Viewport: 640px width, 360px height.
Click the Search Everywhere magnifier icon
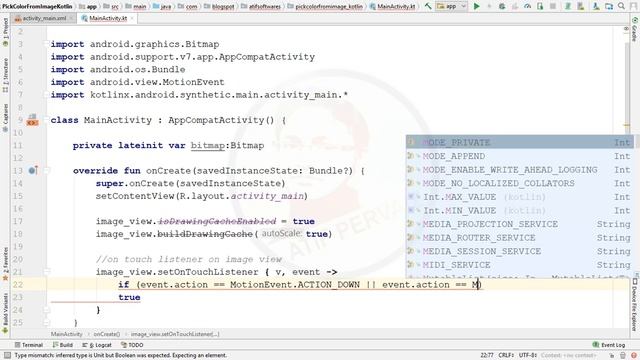tap(621, 6)
